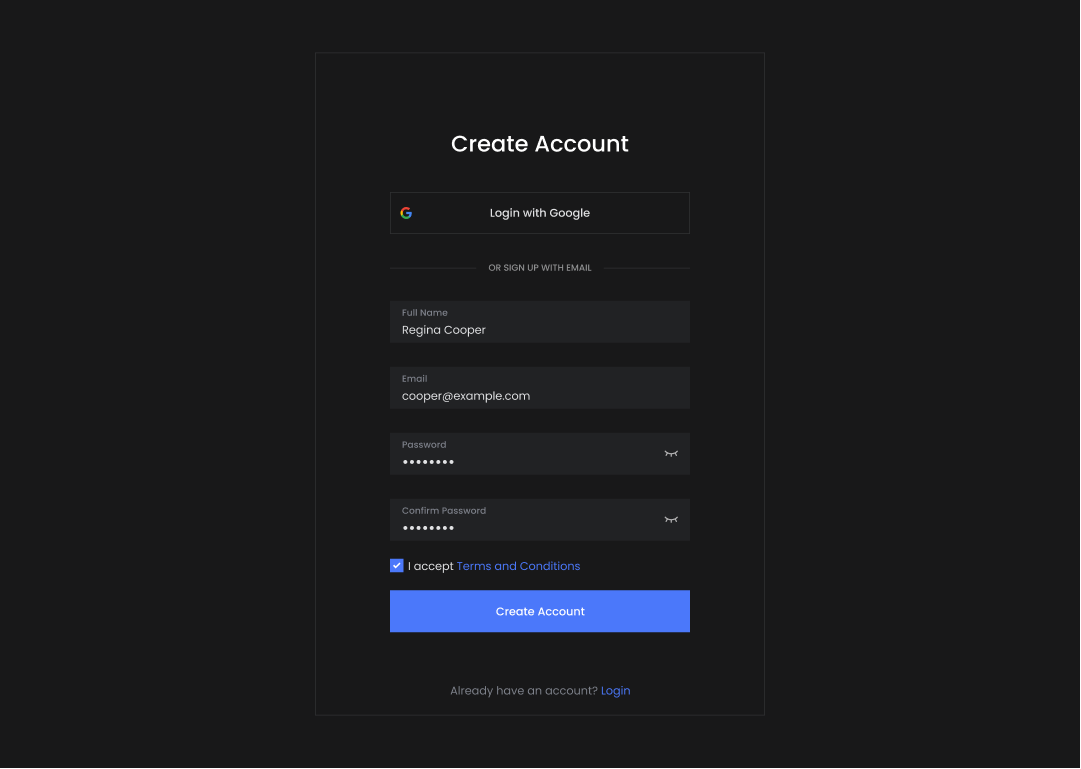Click the small "Email" field label
1081x769 pixels.
pos(415,379)
